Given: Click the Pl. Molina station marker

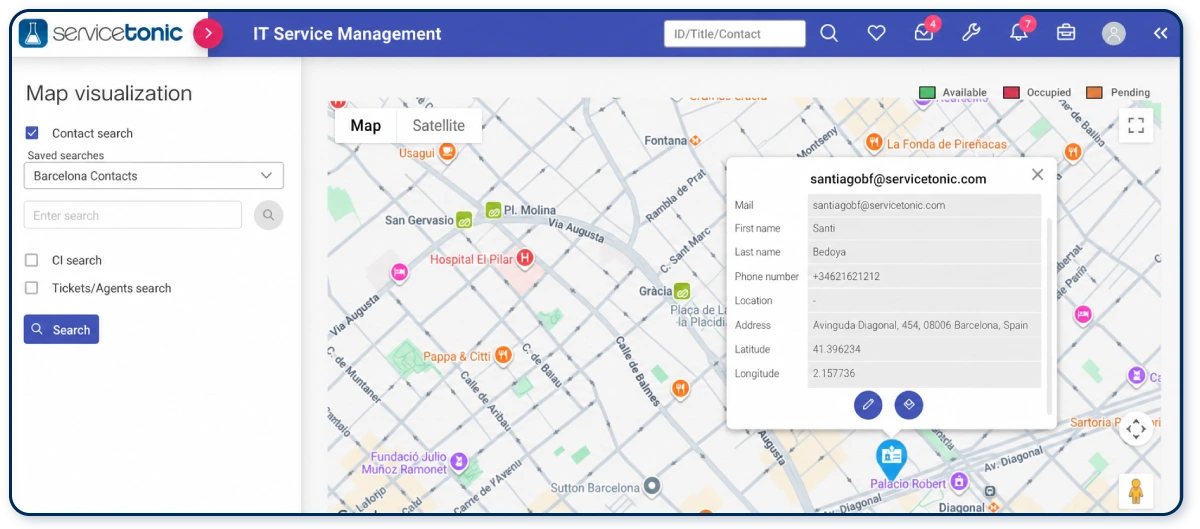Looking at the screenshot, I should [493, 210].
